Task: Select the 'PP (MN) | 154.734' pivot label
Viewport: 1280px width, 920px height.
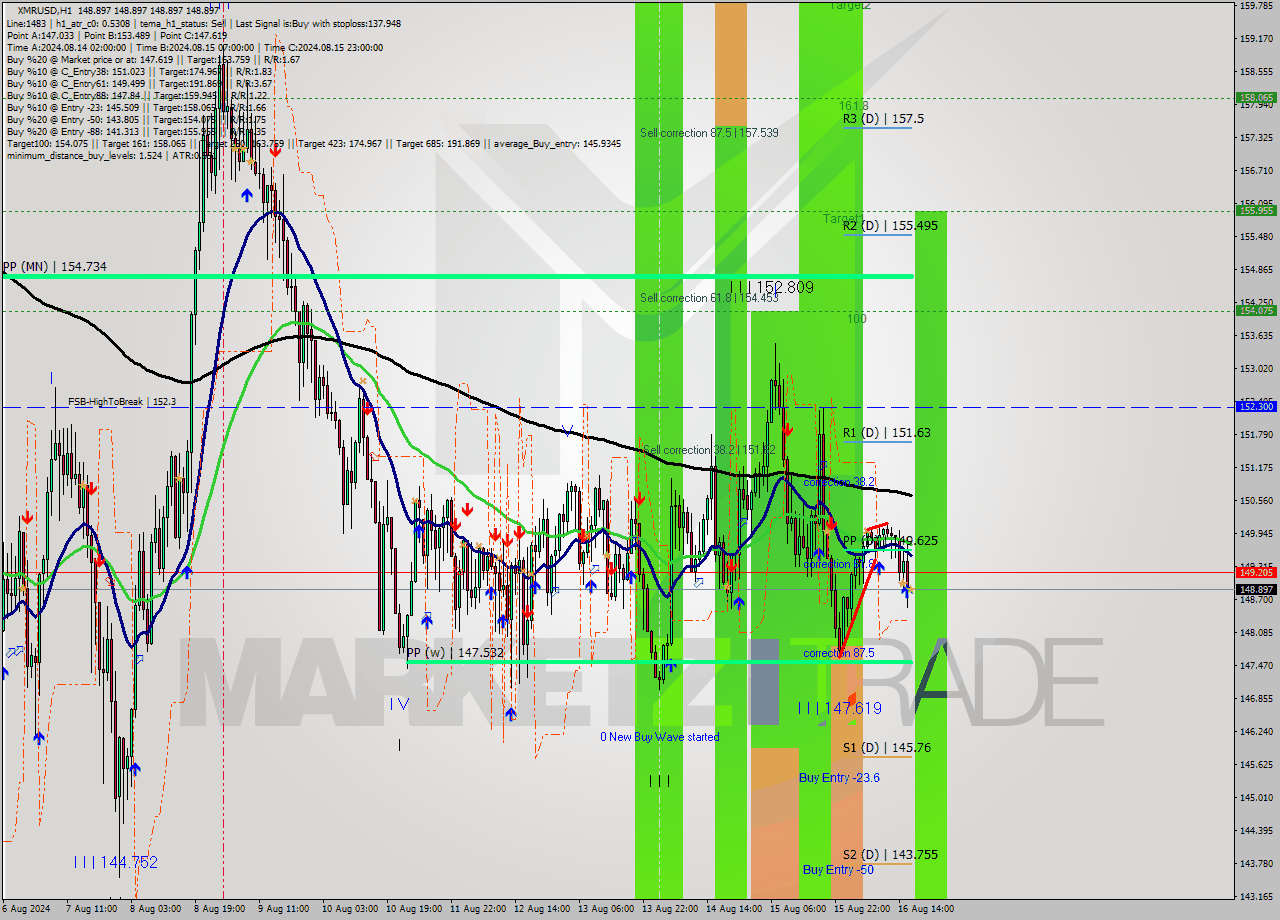Action: click(54, 266)
